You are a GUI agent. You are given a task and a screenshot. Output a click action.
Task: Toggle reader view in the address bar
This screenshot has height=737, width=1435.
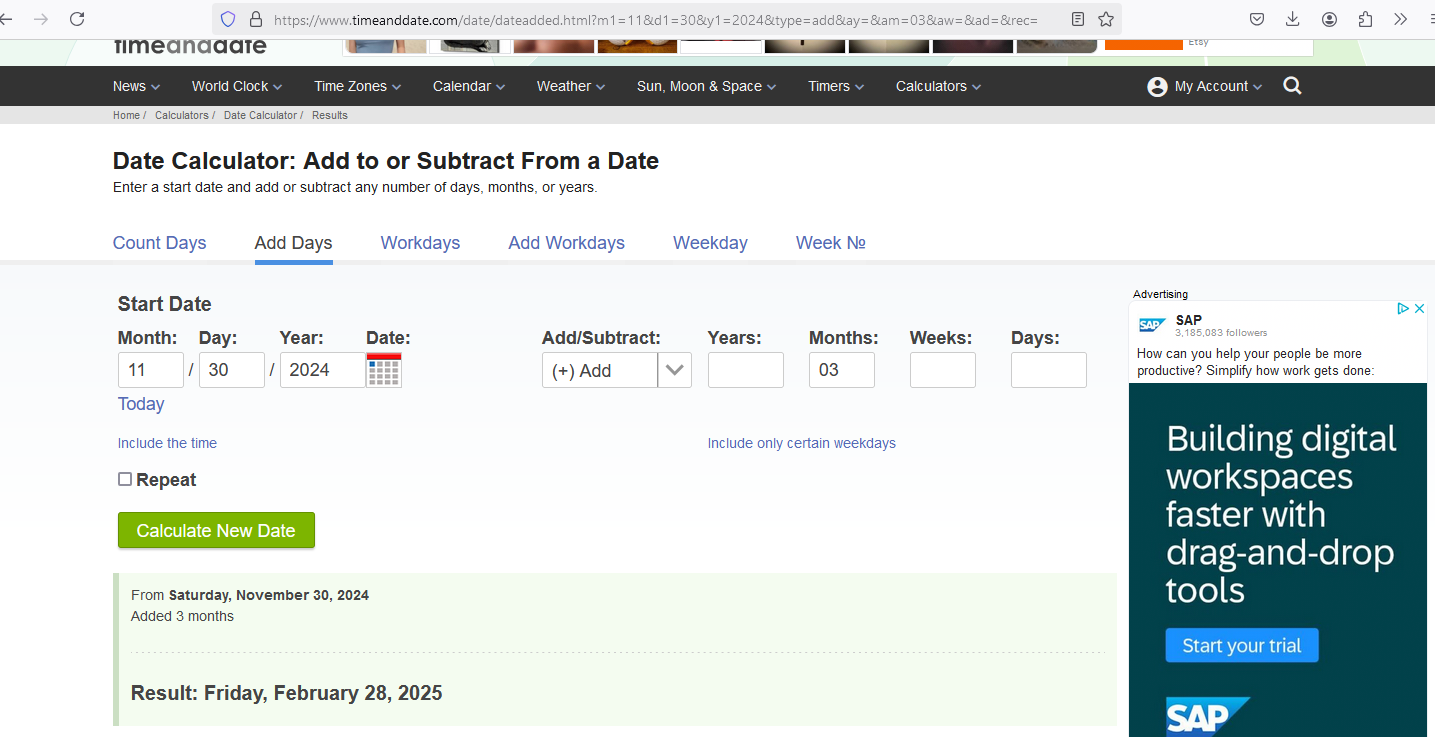[1078, 19]
